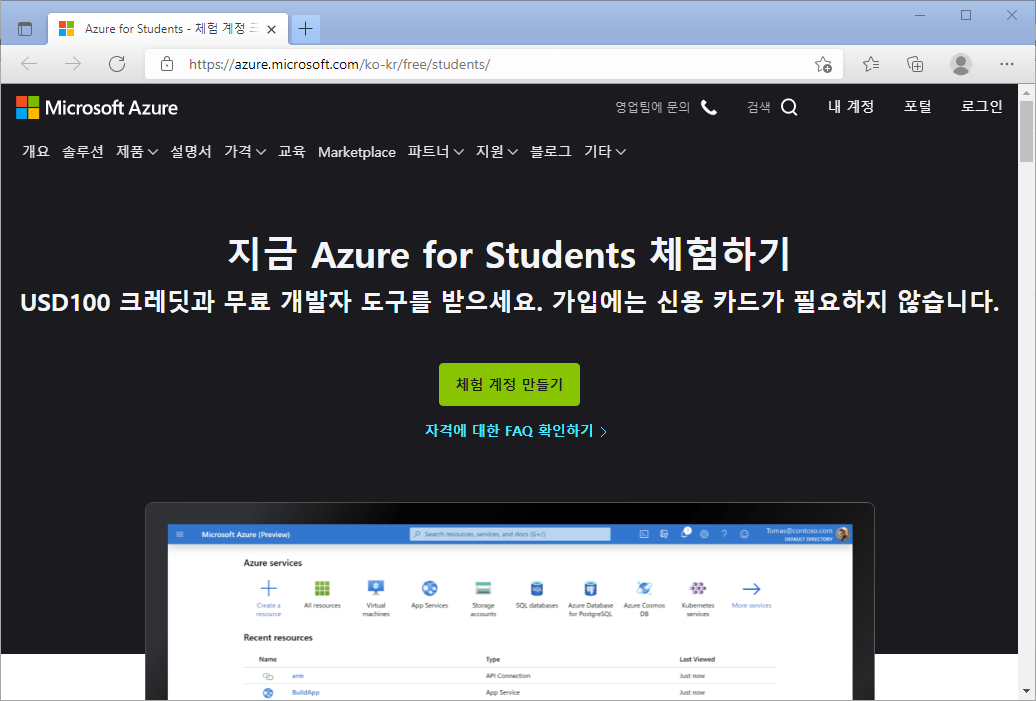Open 자격에 대한 FAQ 확인하기 link

515,431
